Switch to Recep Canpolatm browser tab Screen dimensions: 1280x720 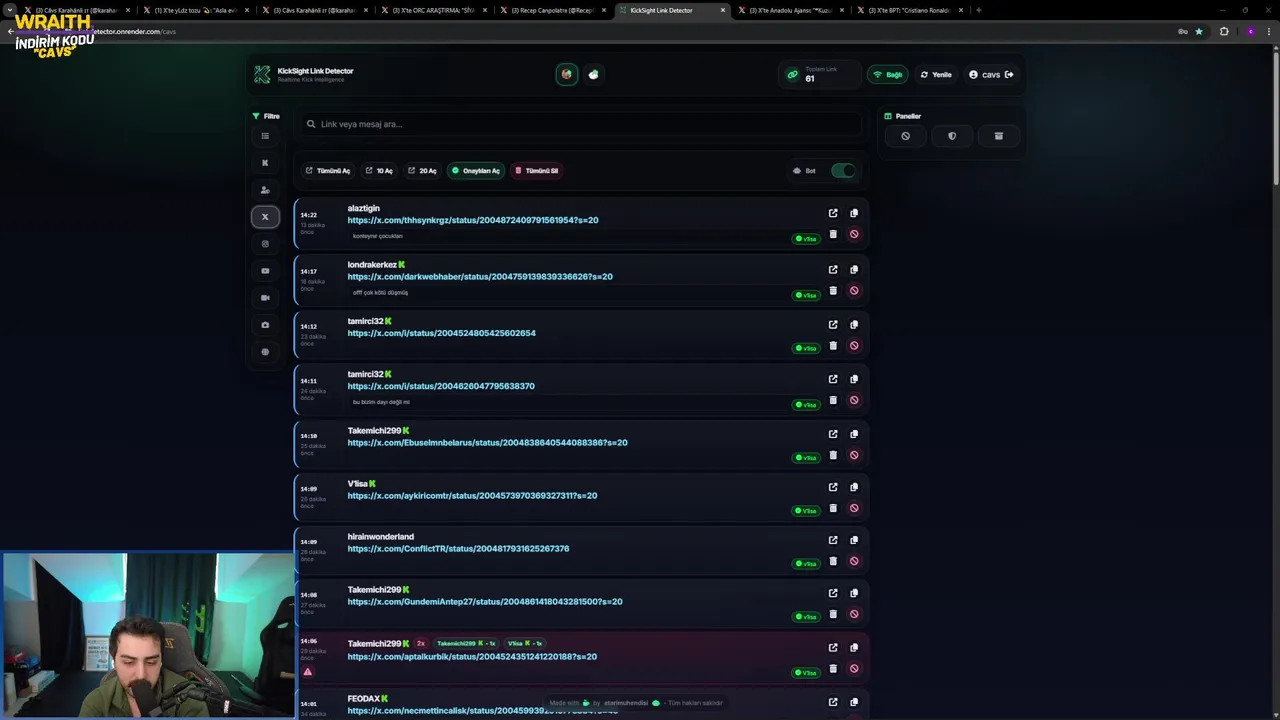pos(551,10)
